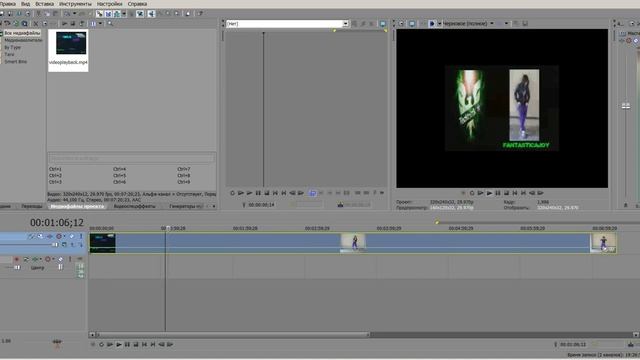Open the Настройки menu
The width and height of the screenshot is (640, 360).
109,4
